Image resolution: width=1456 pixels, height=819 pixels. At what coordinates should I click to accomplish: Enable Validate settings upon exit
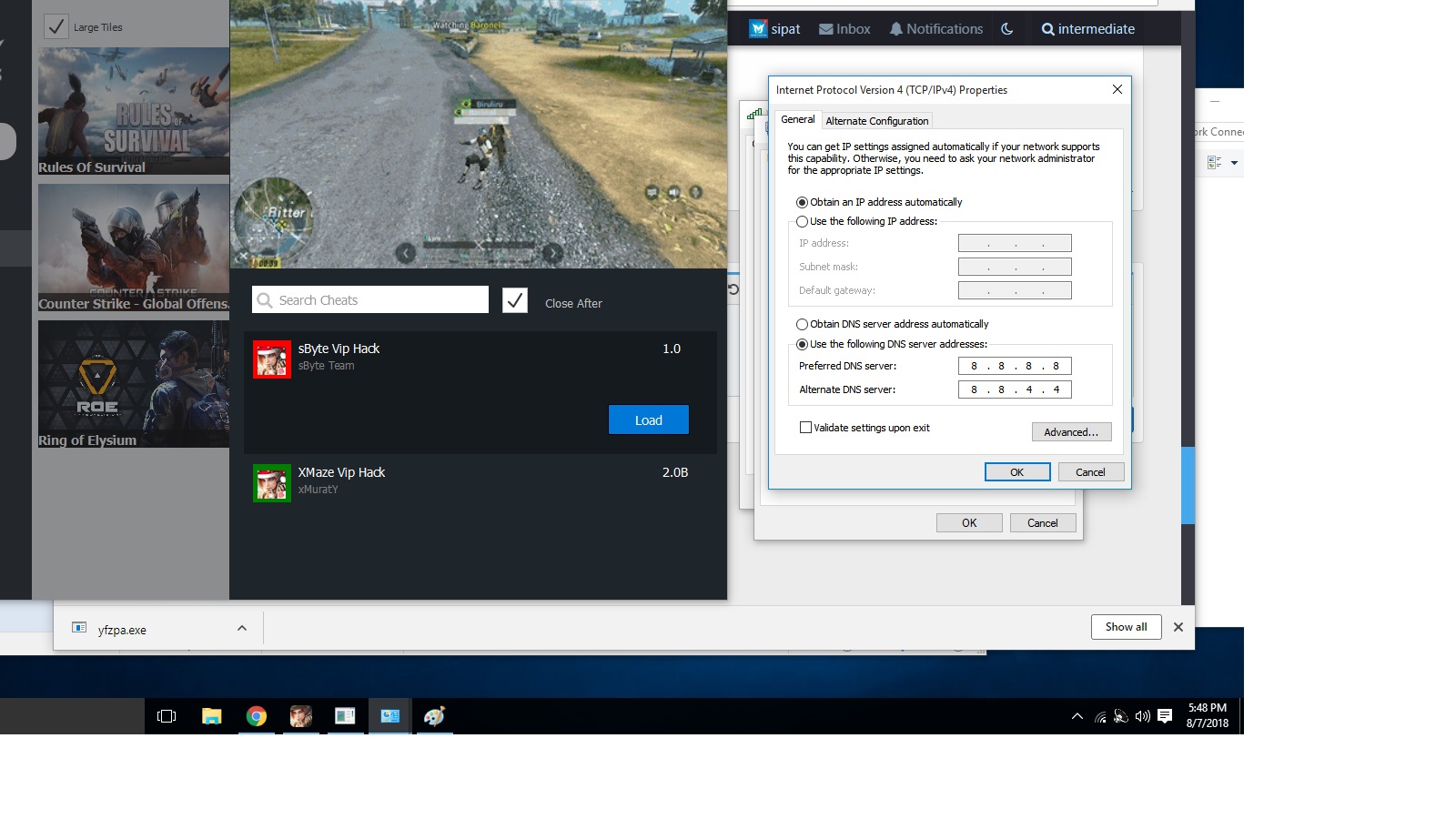coord(805,428)
